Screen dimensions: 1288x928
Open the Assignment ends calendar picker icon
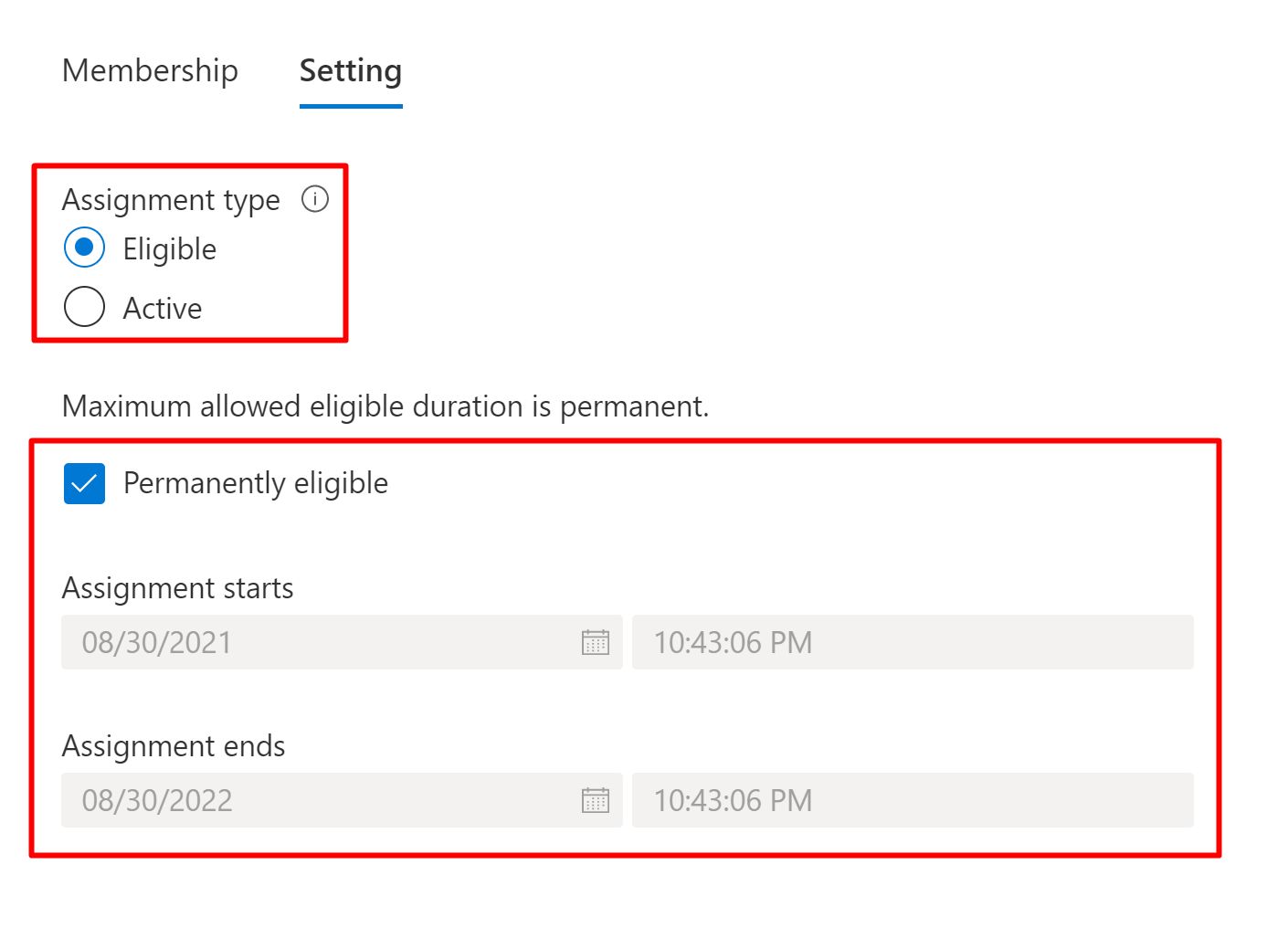(596, 801)
